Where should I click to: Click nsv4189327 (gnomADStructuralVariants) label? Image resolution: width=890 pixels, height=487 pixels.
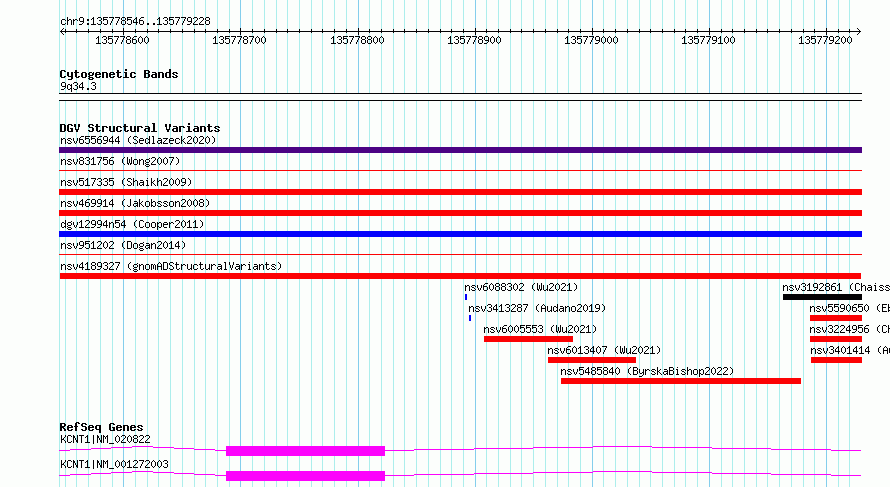tap(171, 266)
